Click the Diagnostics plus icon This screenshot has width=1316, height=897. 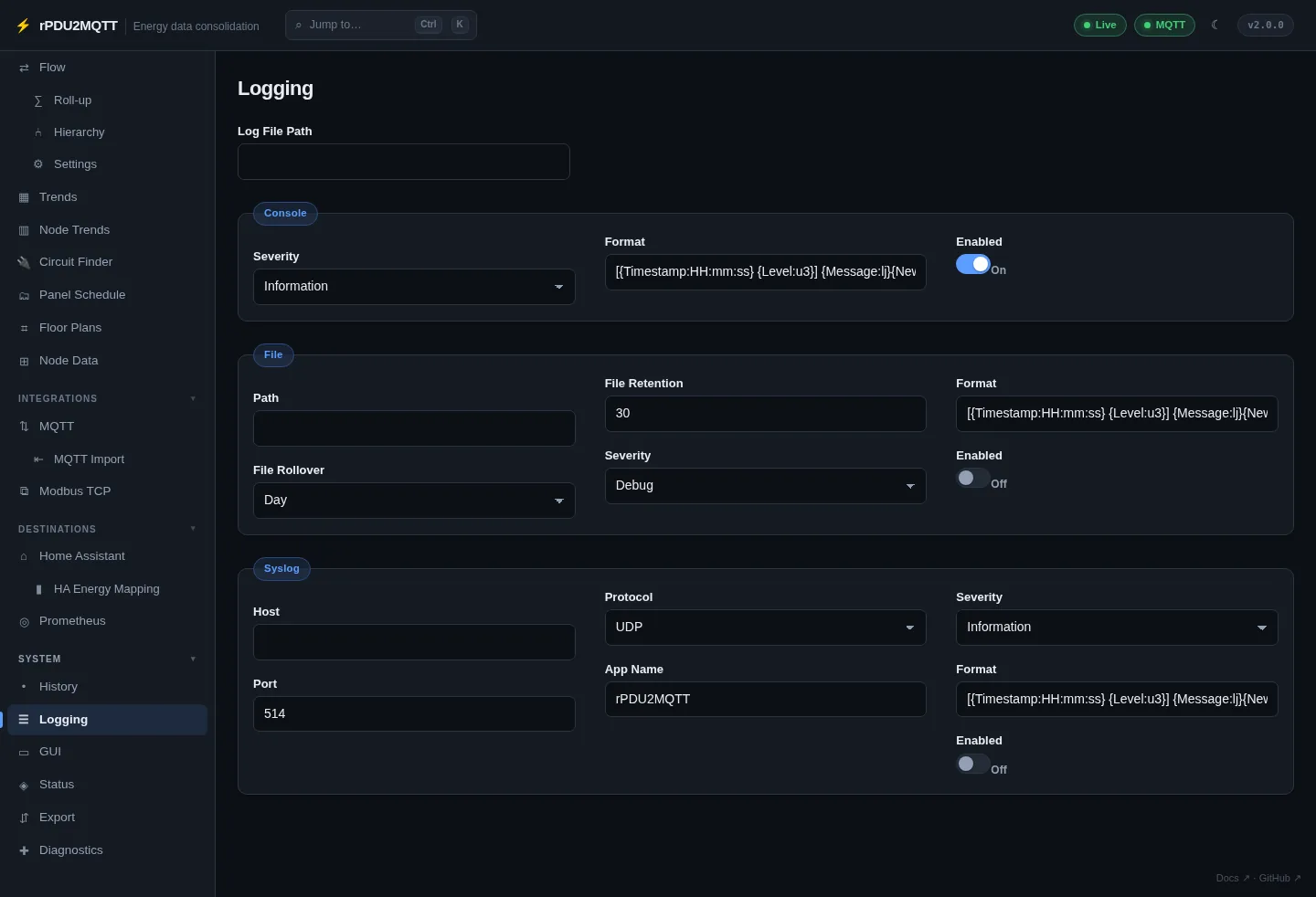click(24, 850)
